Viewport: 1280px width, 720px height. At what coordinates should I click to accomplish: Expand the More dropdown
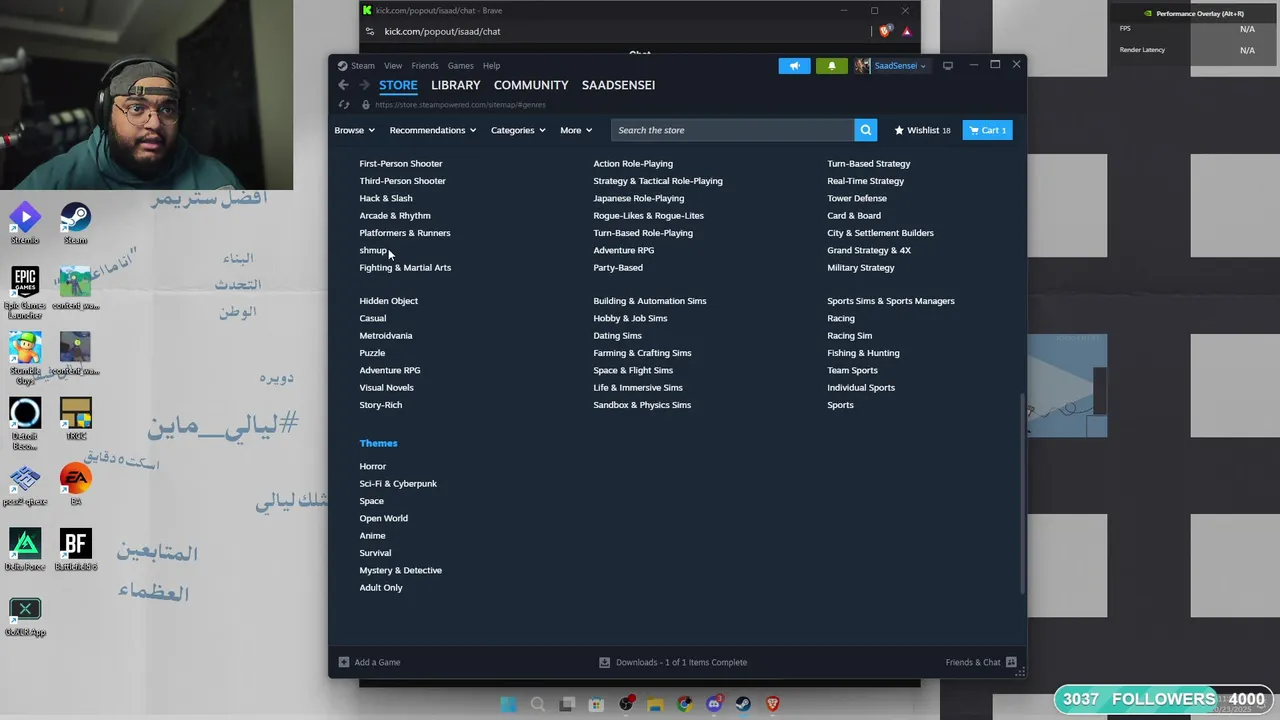(x=576, y=130)
